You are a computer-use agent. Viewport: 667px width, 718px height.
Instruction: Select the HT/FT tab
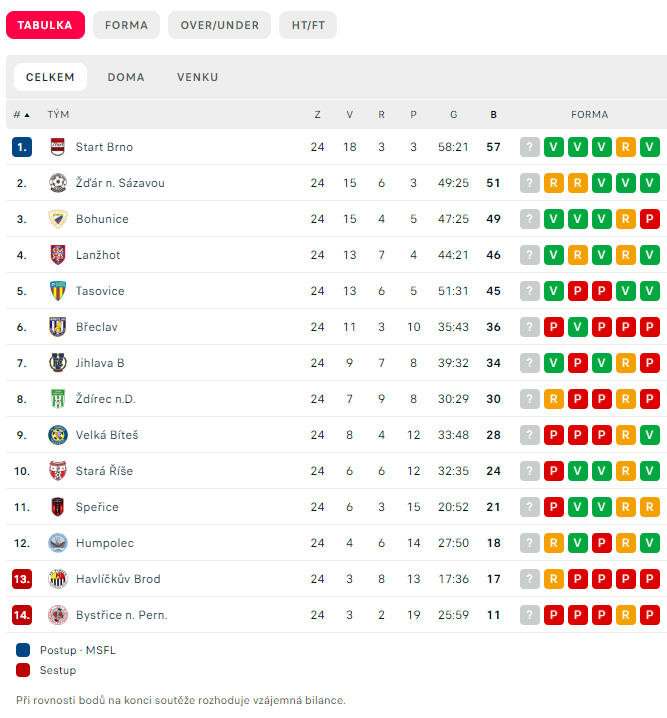click(308, 25)
